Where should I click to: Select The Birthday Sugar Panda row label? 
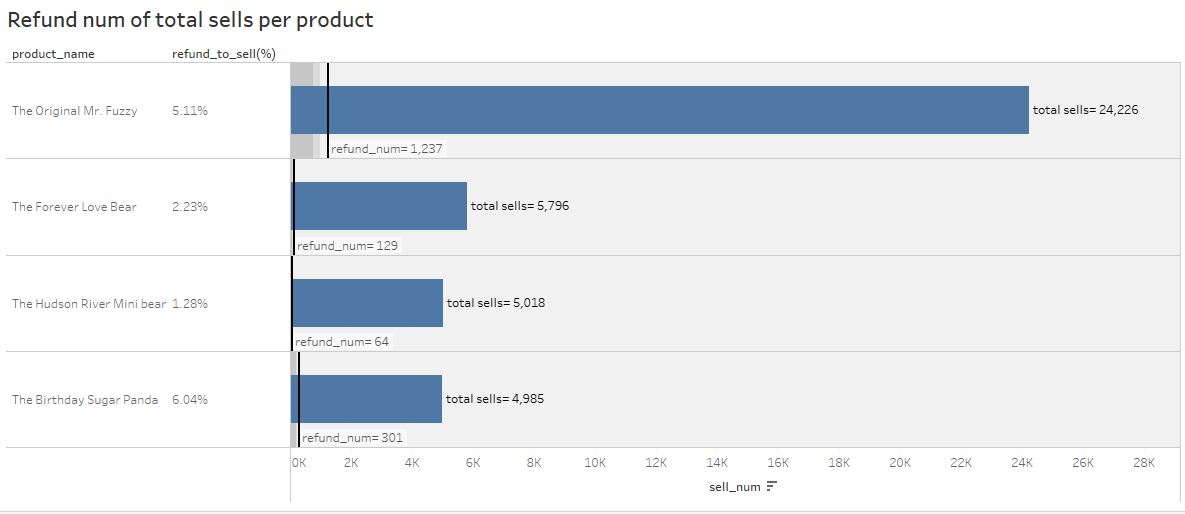(85, 400)
